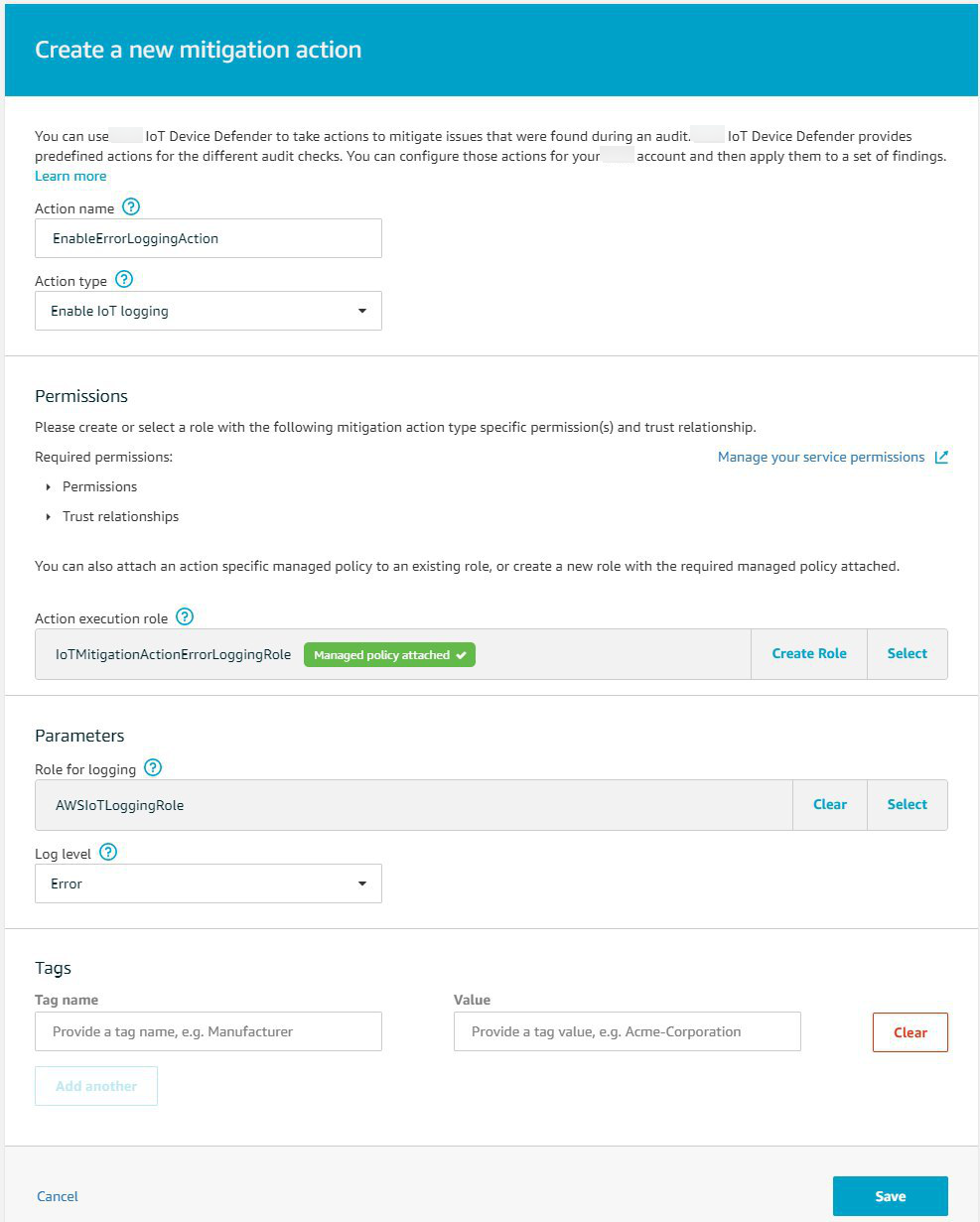Click Select for the logging role

pyautogui.click(x=907, y=805)
